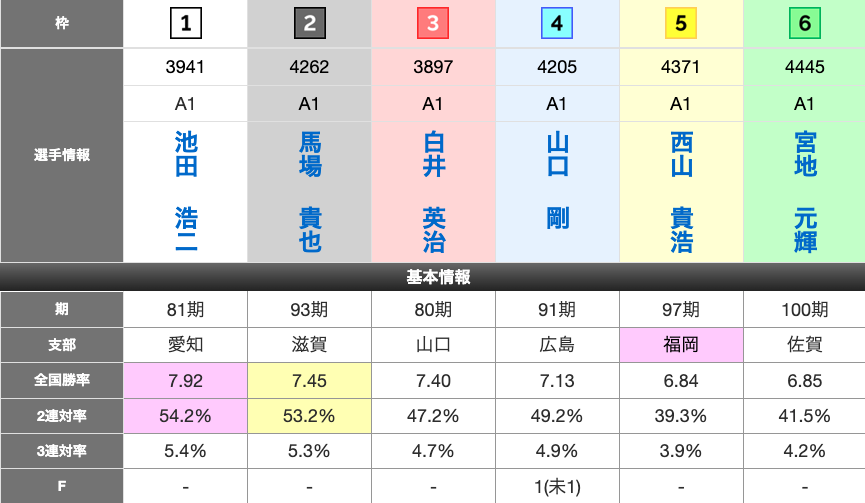This screenshot has width=865, height=503.
Task: Click the blue lane 4 number badge
Action: (x=557, y=23)
